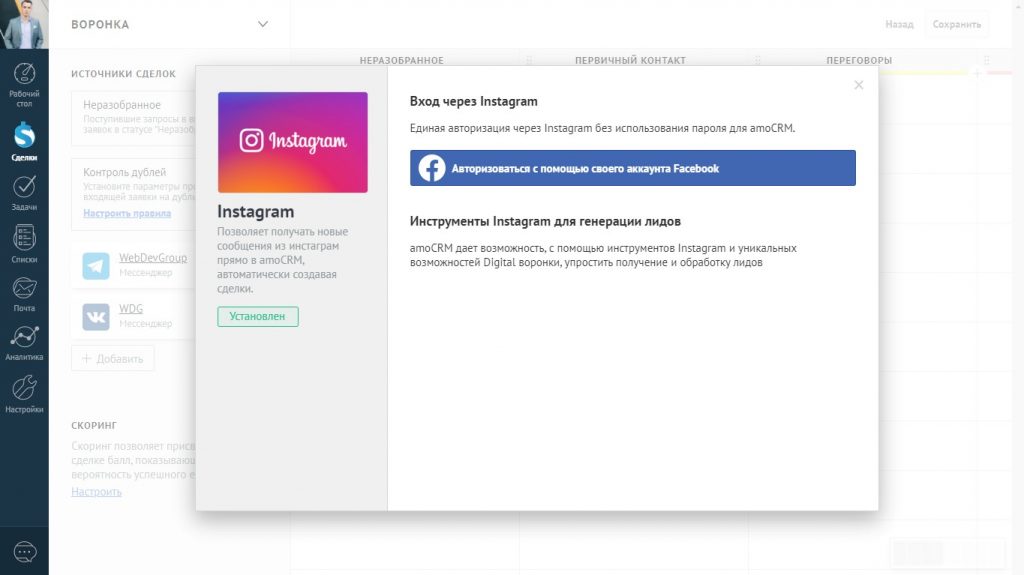The image size is (1024, 575).
Task: Open the WDG source link
Action: (x=131, y=308)
